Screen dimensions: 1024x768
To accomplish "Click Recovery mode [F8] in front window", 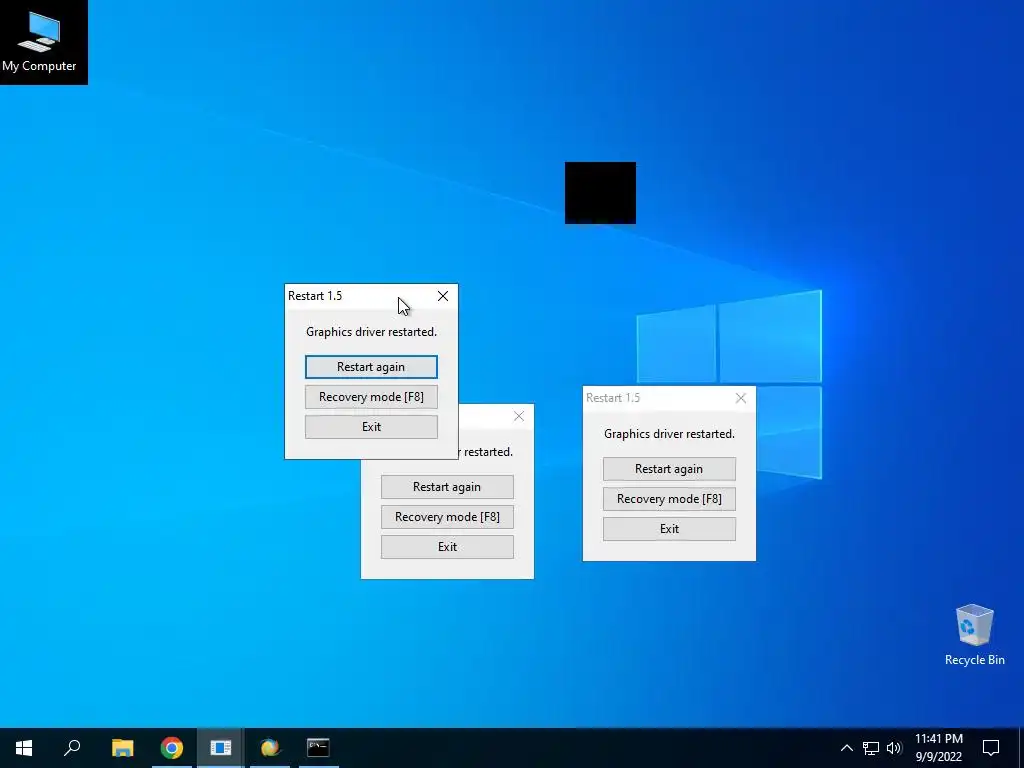I will point(371,397).
